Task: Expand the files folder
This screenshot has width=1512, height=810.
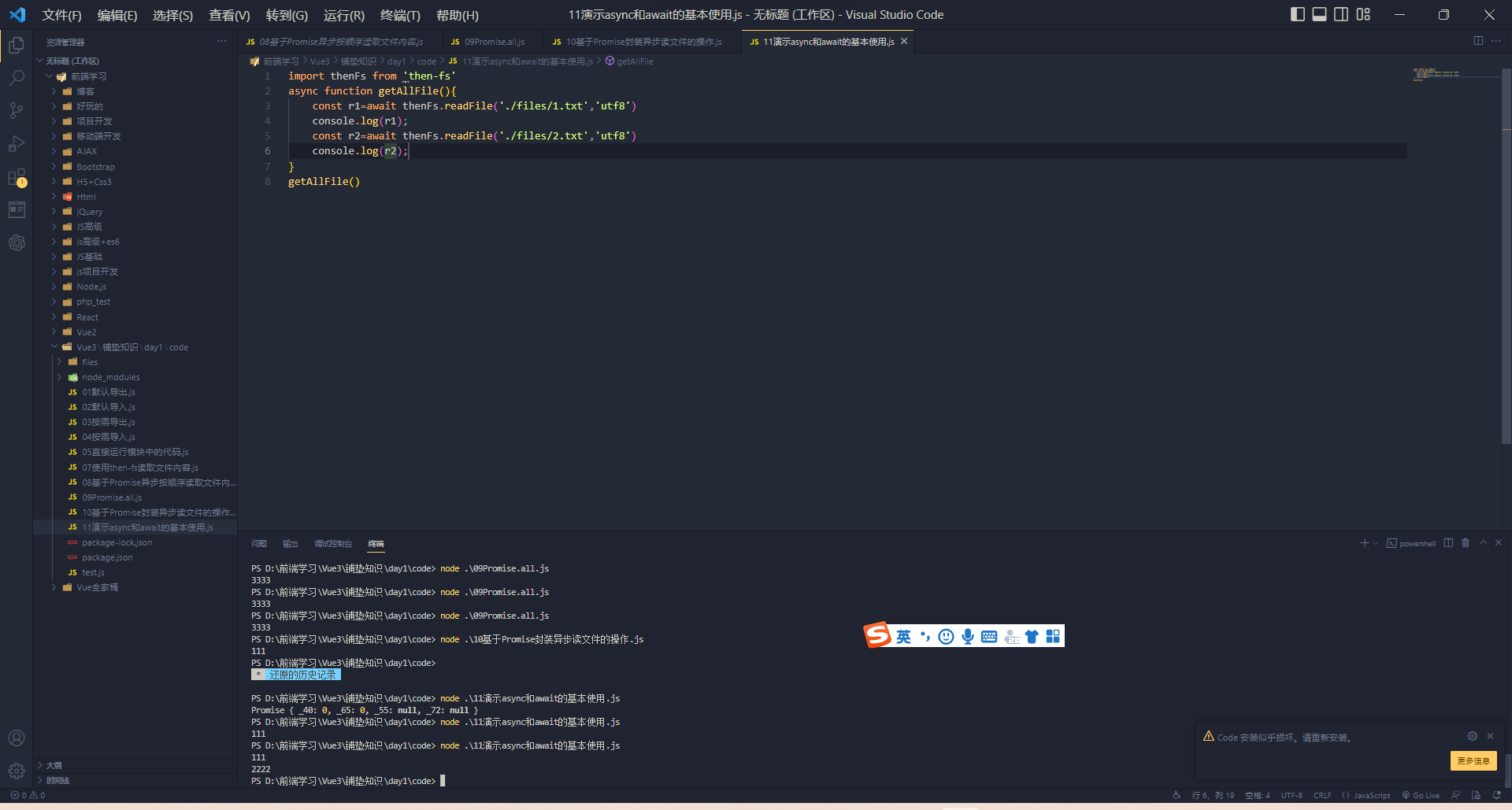Action: tap(89, 362)
